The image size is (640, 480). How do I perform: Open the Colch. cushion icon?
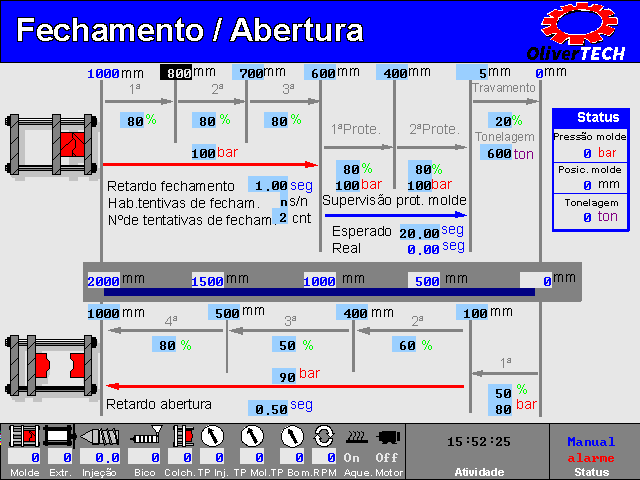click(183, 437)
